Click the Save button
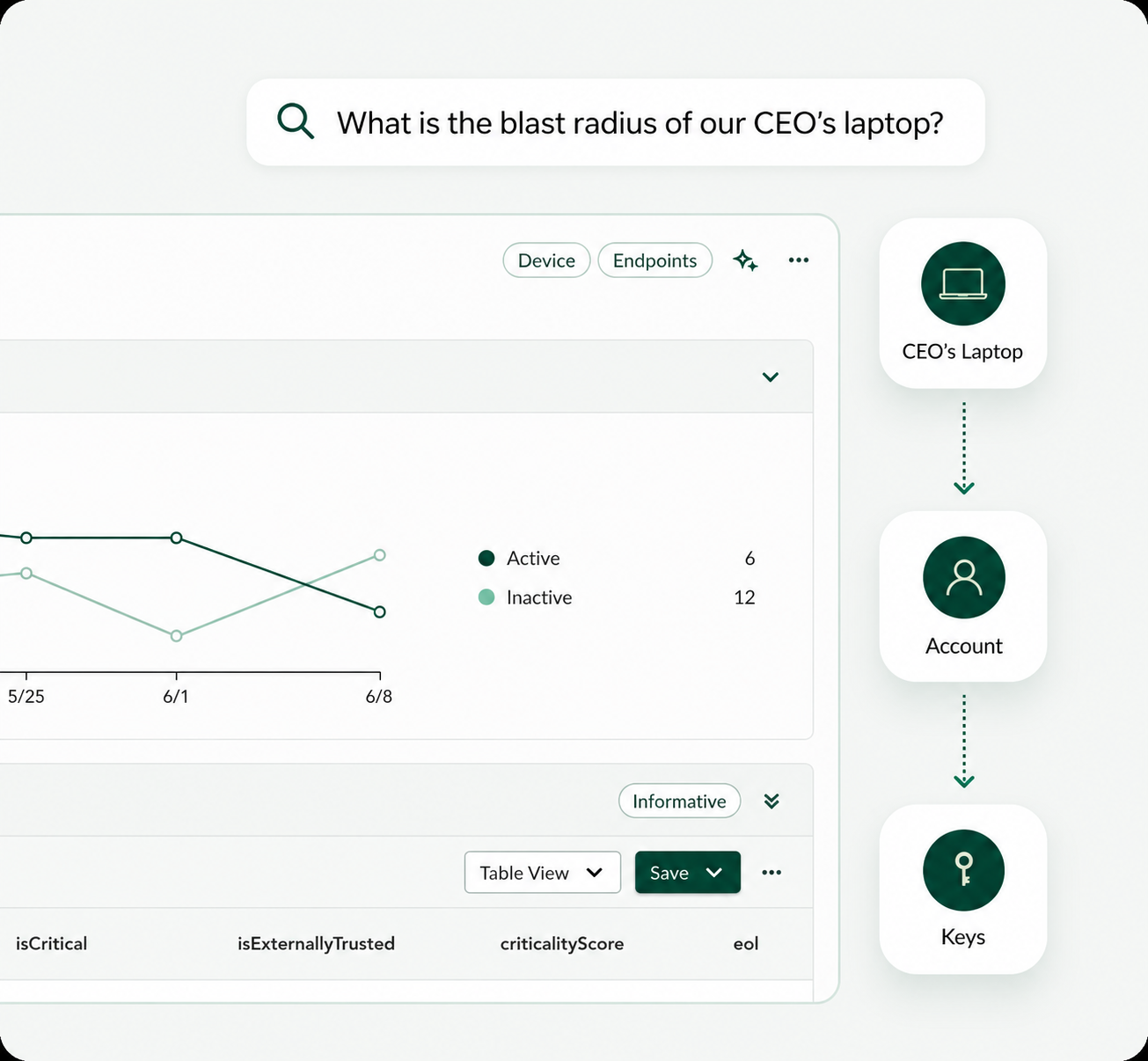1148x1061 pixels. tap(688, 873)
